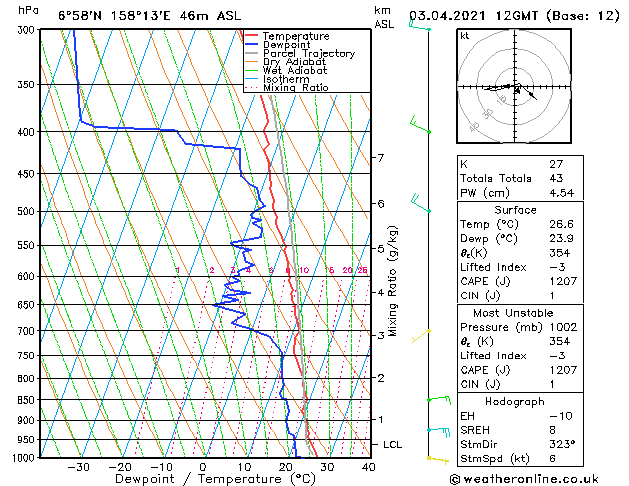
Task: Click the Mixing Ratio (g/kg) vertical axis title
Action: tap(392, 281)
